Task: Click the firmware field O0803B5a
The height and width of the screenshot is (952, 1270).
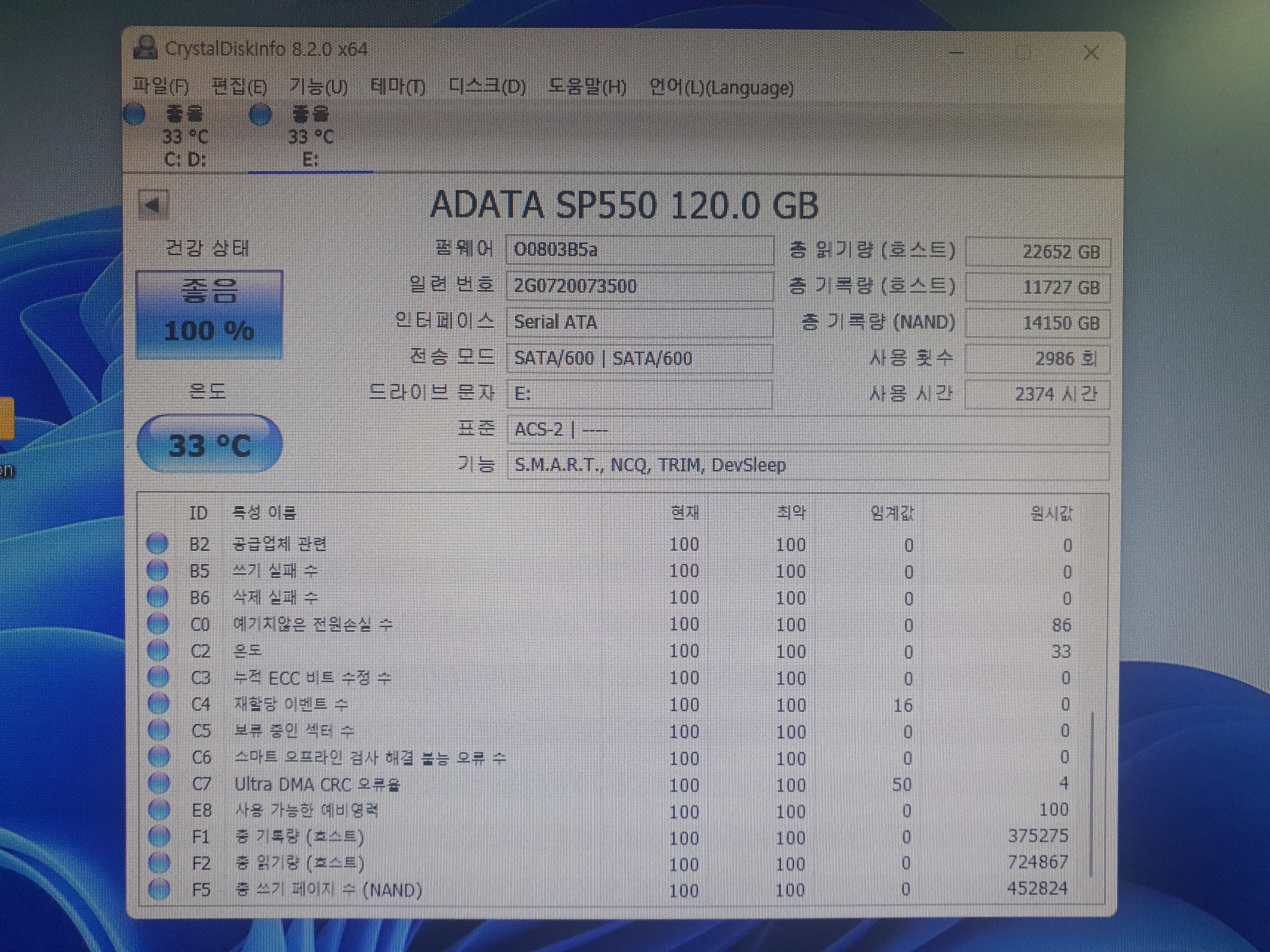Action: pyautogui.click(x=640, y=250)
